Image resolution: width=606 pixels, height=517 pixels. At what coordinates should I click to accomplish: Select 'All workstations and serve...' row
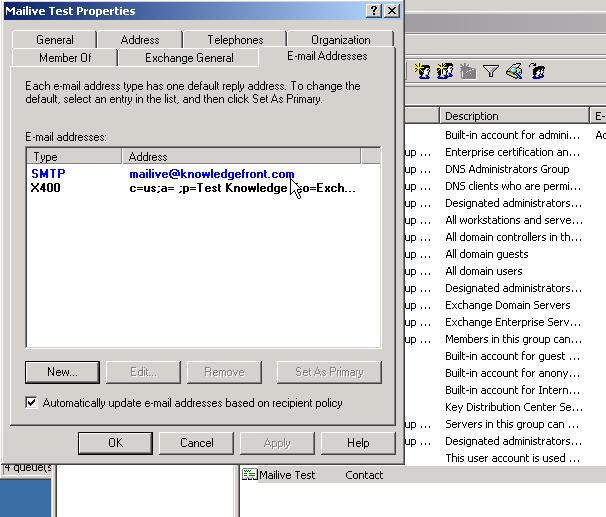[x=514, y=220]
